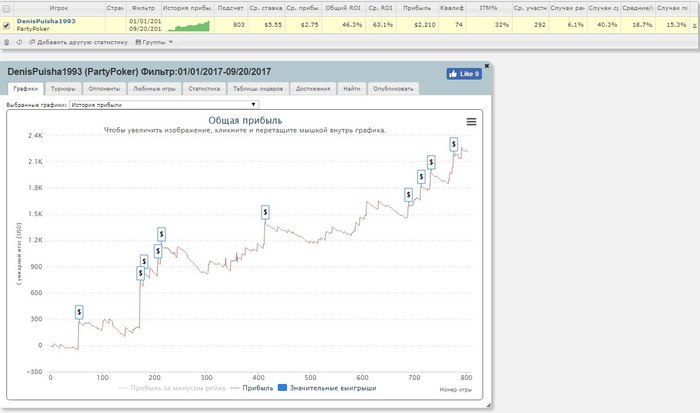The width and height of the screenshot is (700, 413).
Task: Open the История прибыли graph selector
Action: [x=164, y=104]
